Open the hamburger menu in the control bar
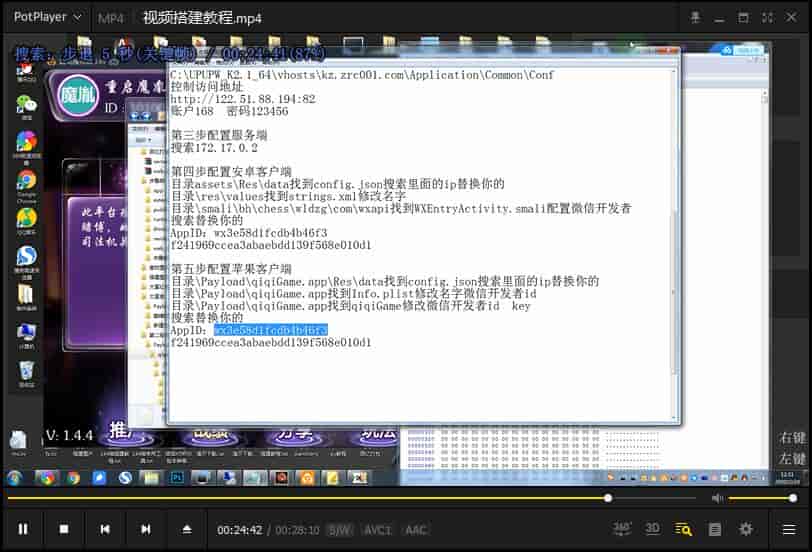 789,529
